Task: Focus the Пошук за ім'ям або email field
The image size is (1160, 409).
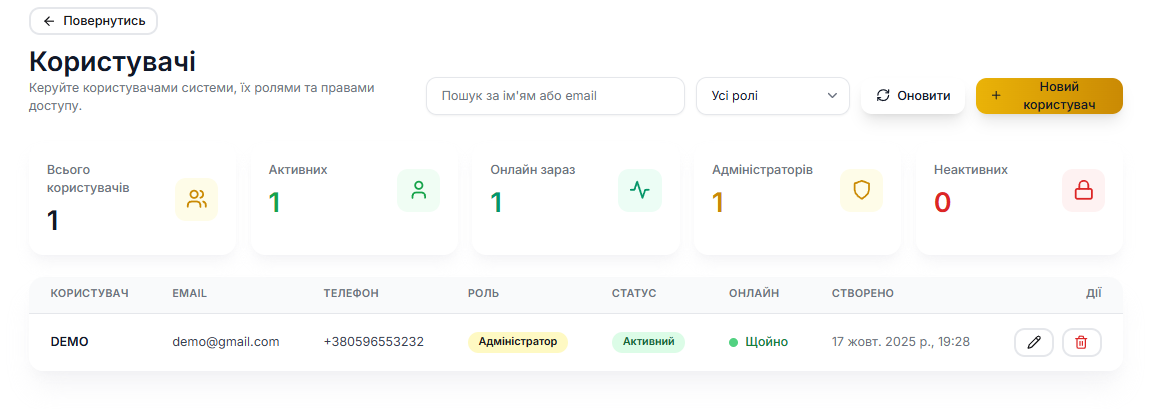Action: click(x=556, y=95)
